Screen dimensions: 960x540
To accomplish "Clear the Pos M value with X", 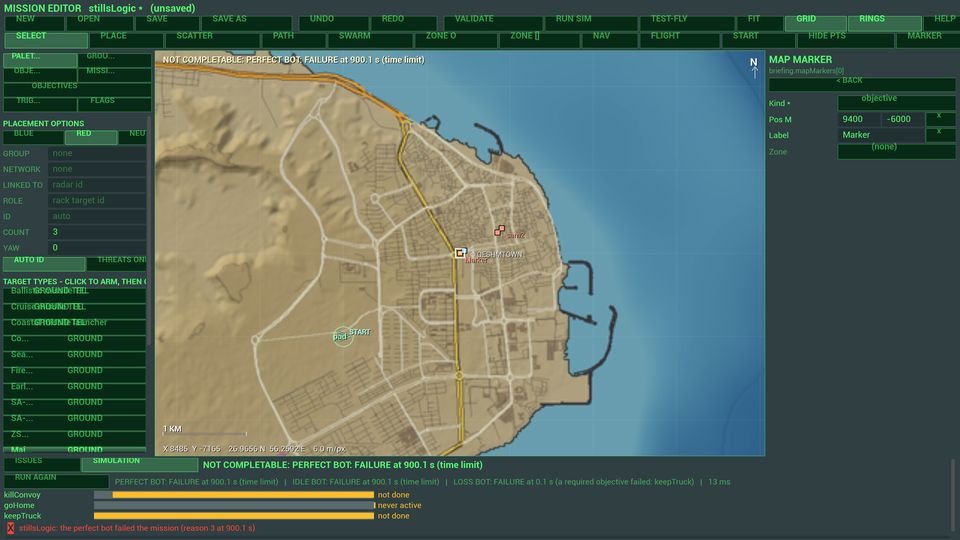I will [940, 119].
